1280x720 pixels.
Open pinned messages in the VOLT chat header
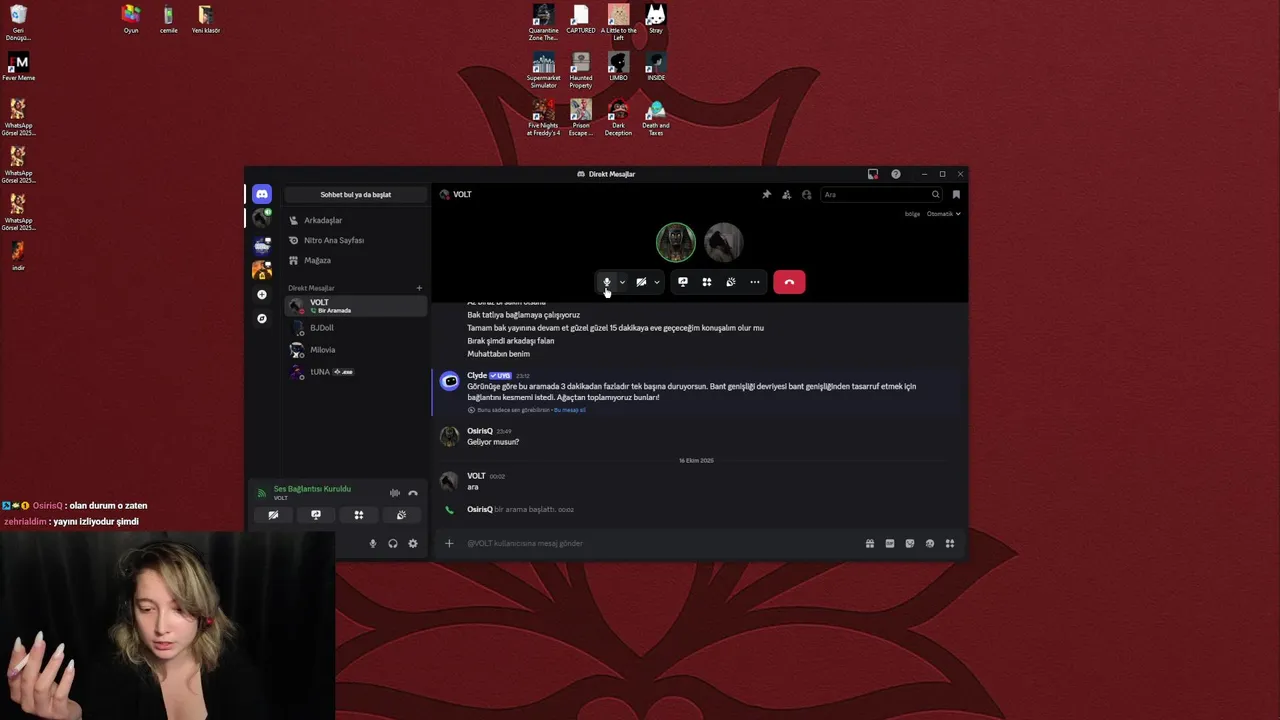767,195
